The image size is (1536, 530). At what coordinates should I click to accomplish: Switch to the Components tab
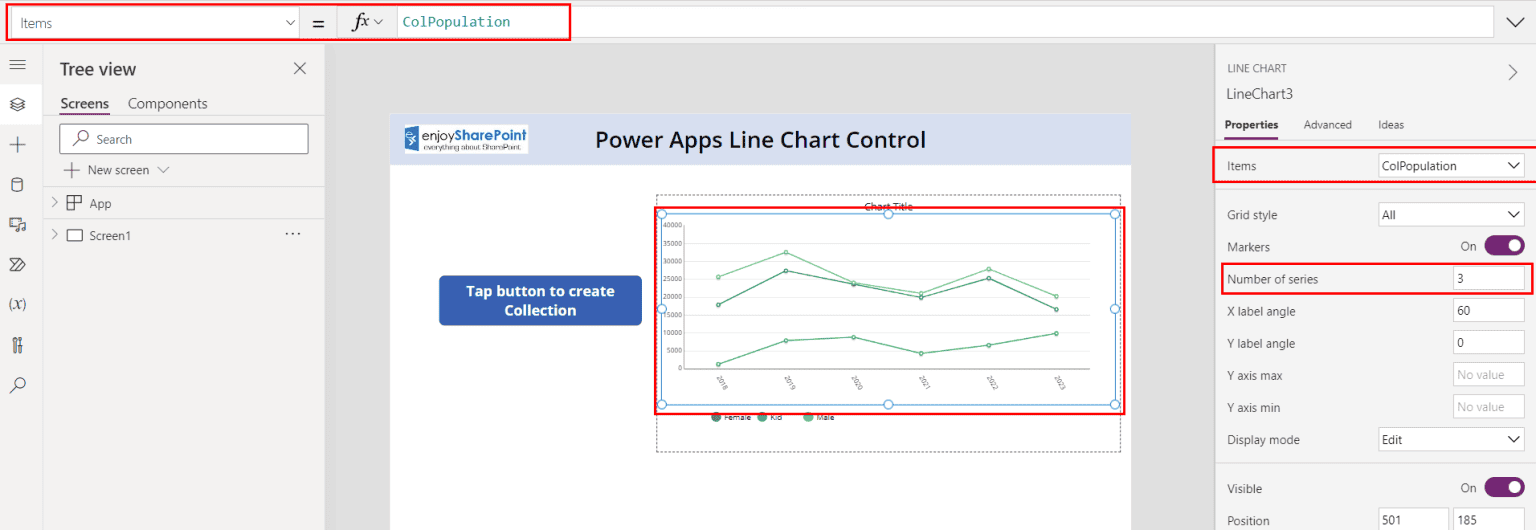click(x=168, y=104)
